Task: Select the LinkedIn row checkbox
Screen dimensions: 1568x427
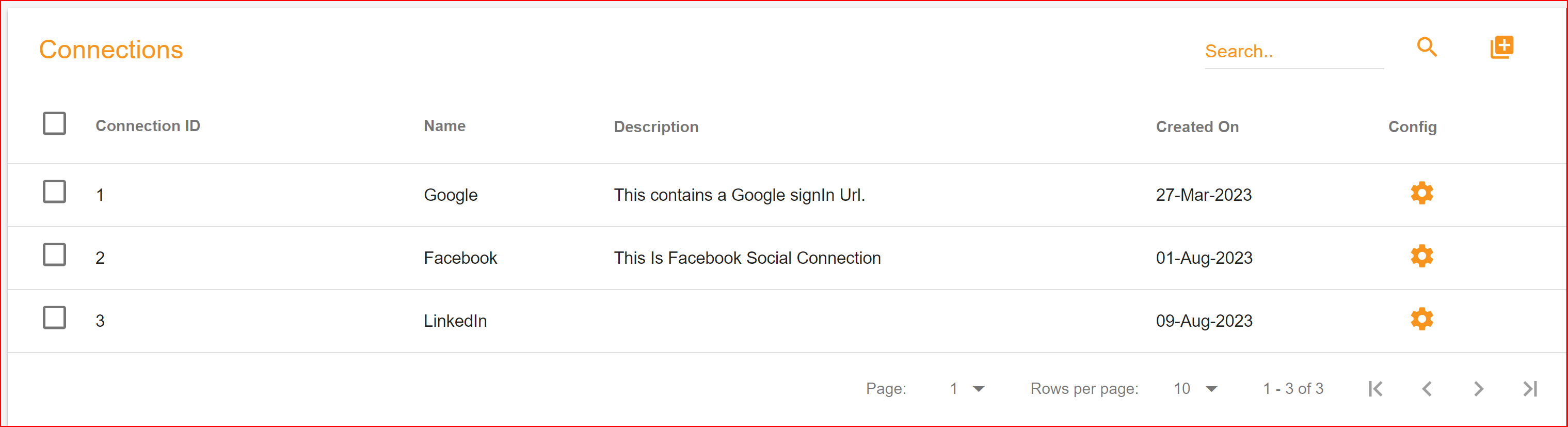Action: [54, 318]
